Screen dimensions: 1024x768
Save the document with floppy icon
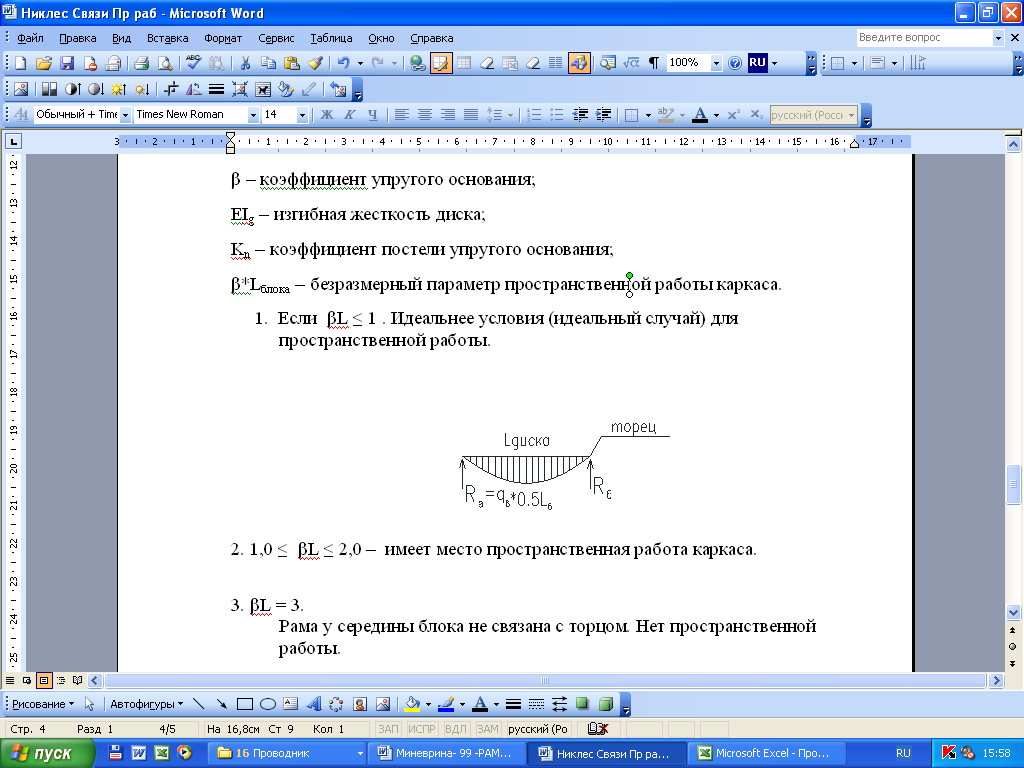(x=67, y=63)
